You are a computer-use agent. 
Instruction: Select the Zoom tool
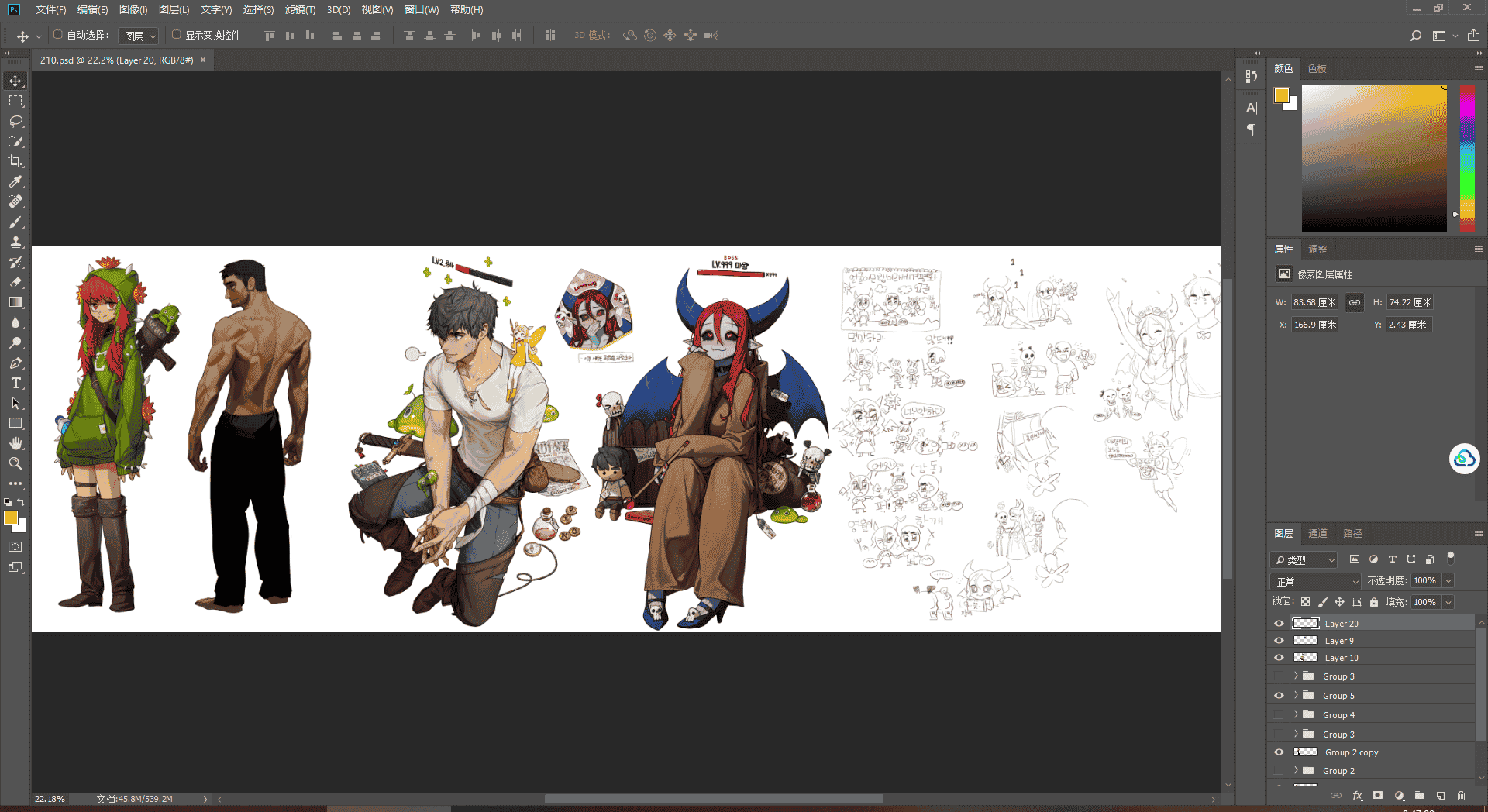pyautogui.click(x=15, y=463)
